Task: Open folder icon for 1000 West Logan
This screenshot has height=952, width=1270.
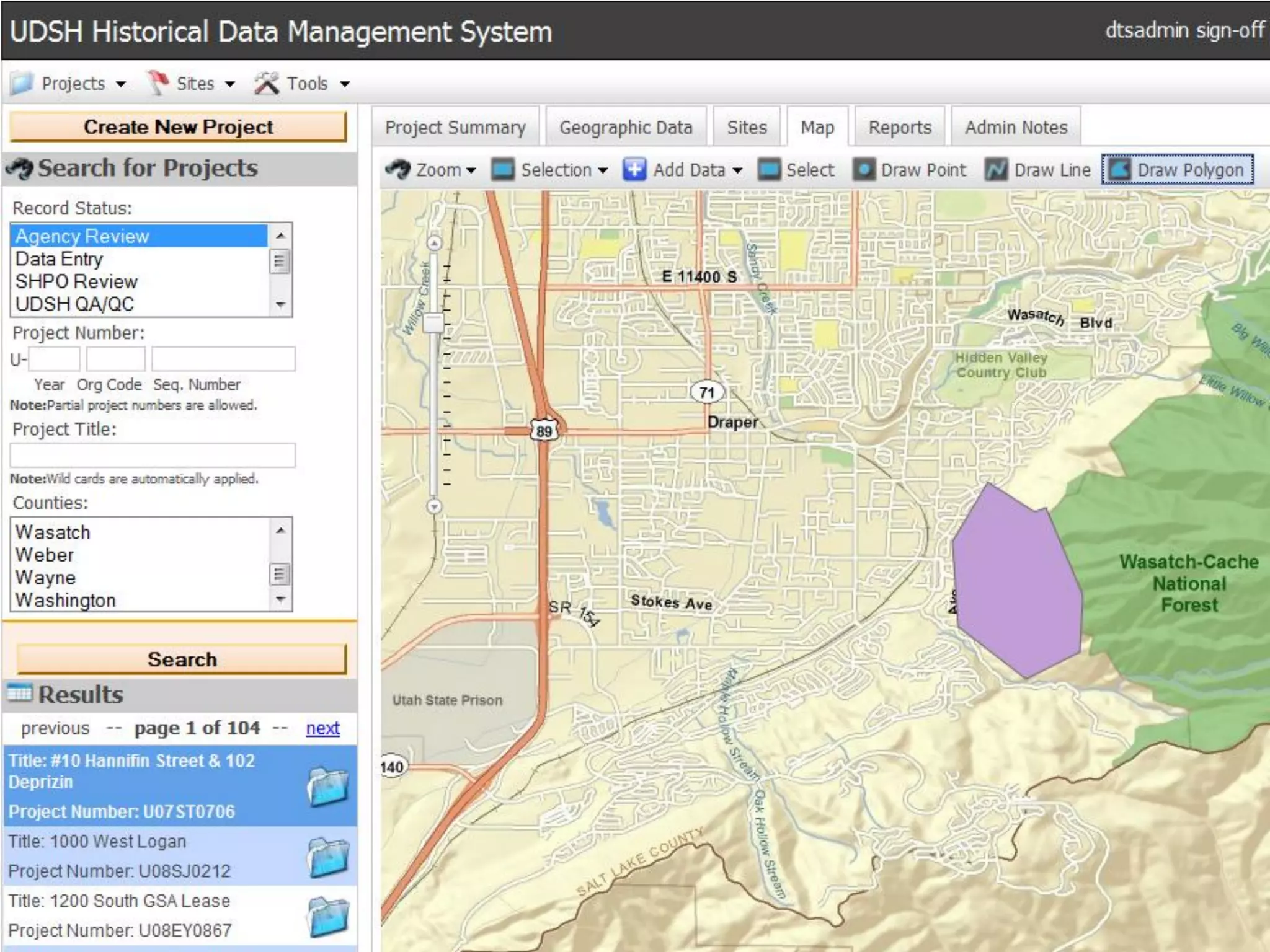Action: click(327, 857)
